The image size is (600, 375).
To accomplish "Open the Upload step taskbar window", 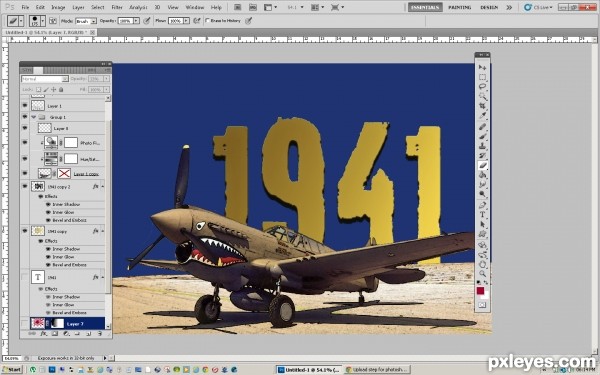I will pyautogui.click(x=376, y=370).
